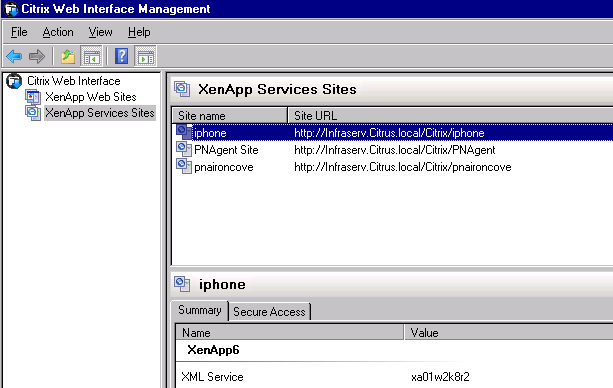Open the View menu
This screenshot has height=388, width=613.
(x=100, y=32)
